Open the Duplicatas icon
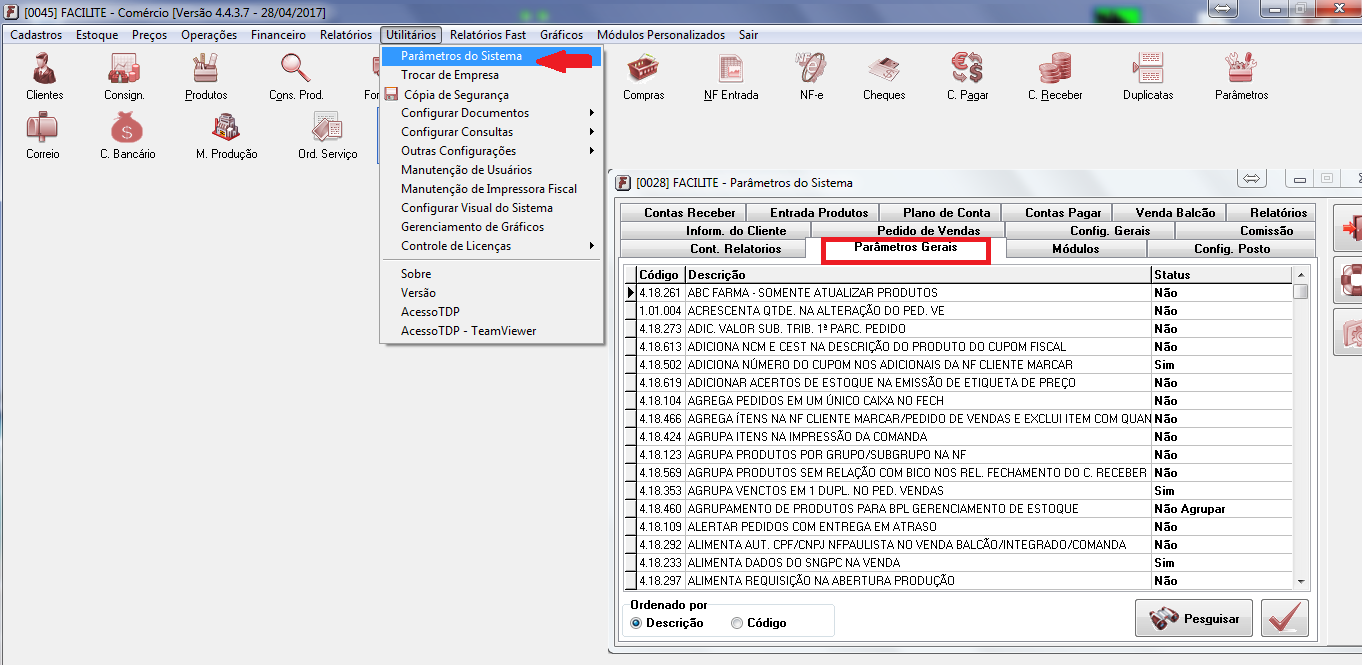Image resolution: width=1362 pixels, height=665 pixels. point(1148,68)
